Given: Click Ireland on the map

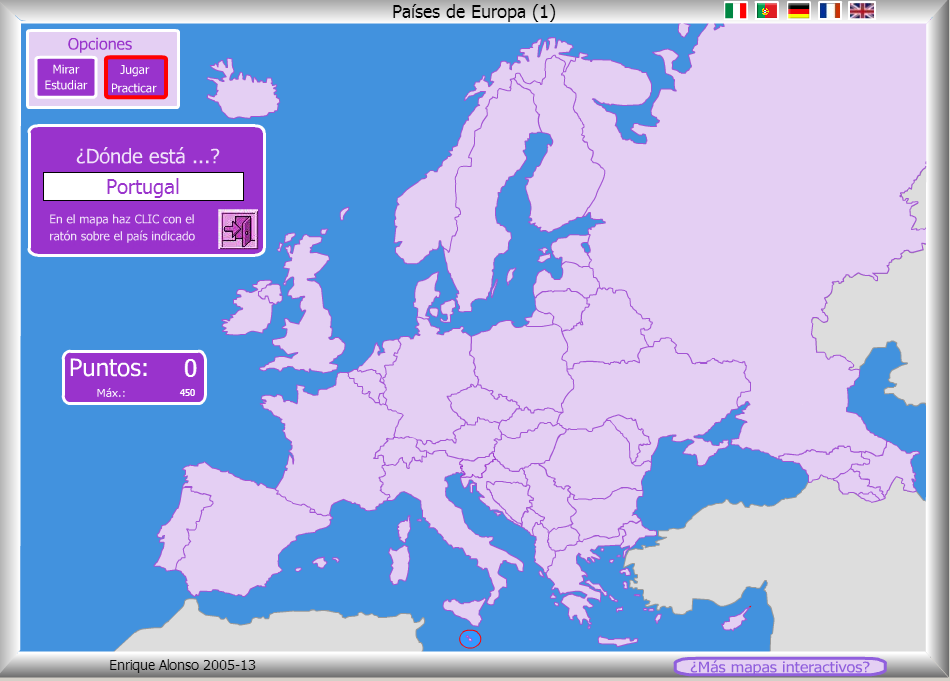Looking at the screenshot, I should point(250,311).
